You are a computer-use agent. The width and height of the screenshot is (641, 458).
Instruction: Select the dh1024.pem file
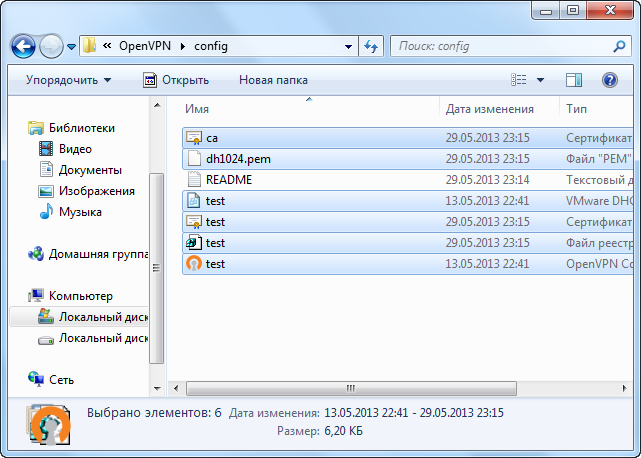(408, 159)
